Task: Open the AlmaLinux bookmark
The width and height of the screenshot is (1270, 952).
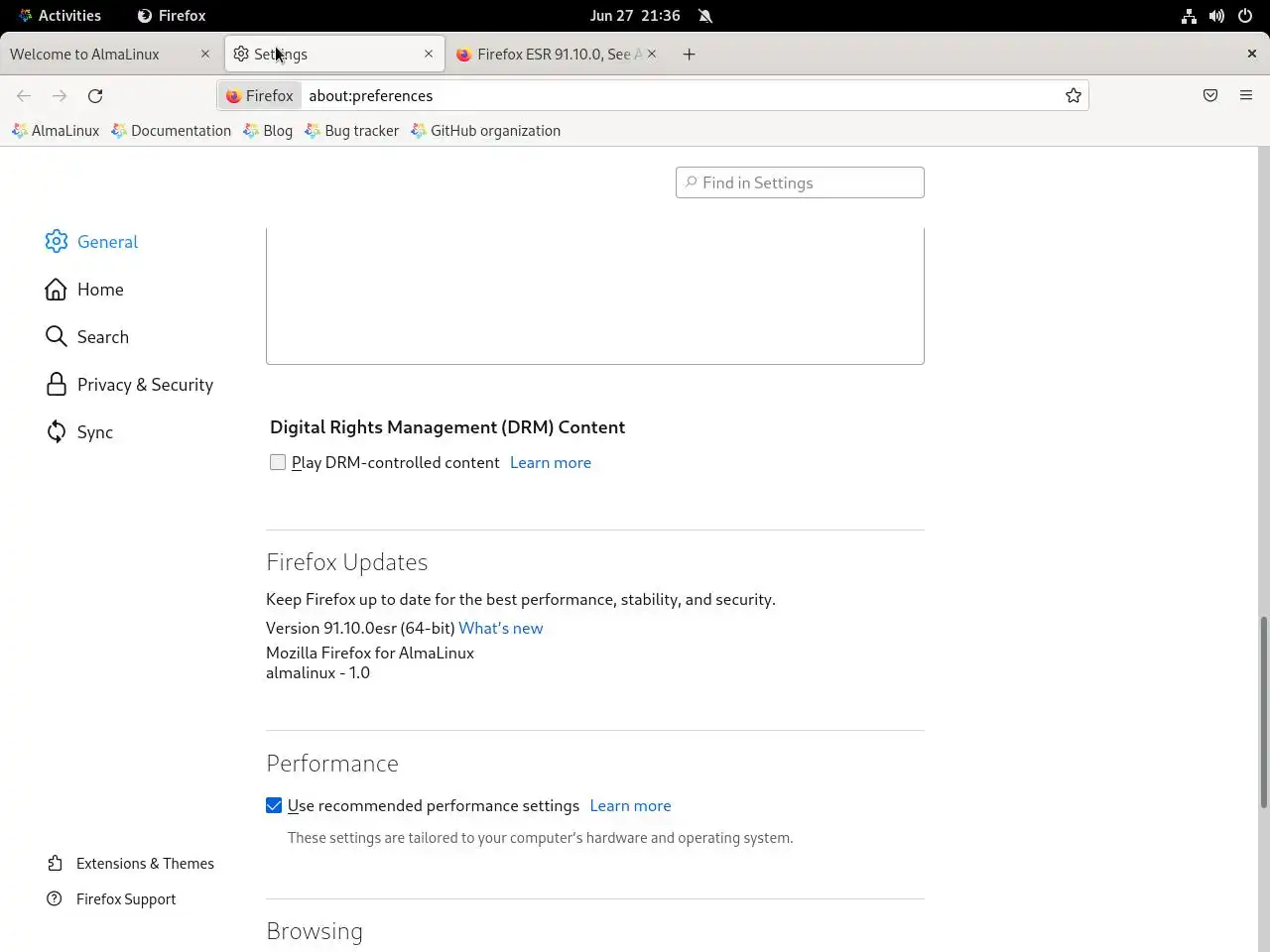Action: [x=56, y=131]
